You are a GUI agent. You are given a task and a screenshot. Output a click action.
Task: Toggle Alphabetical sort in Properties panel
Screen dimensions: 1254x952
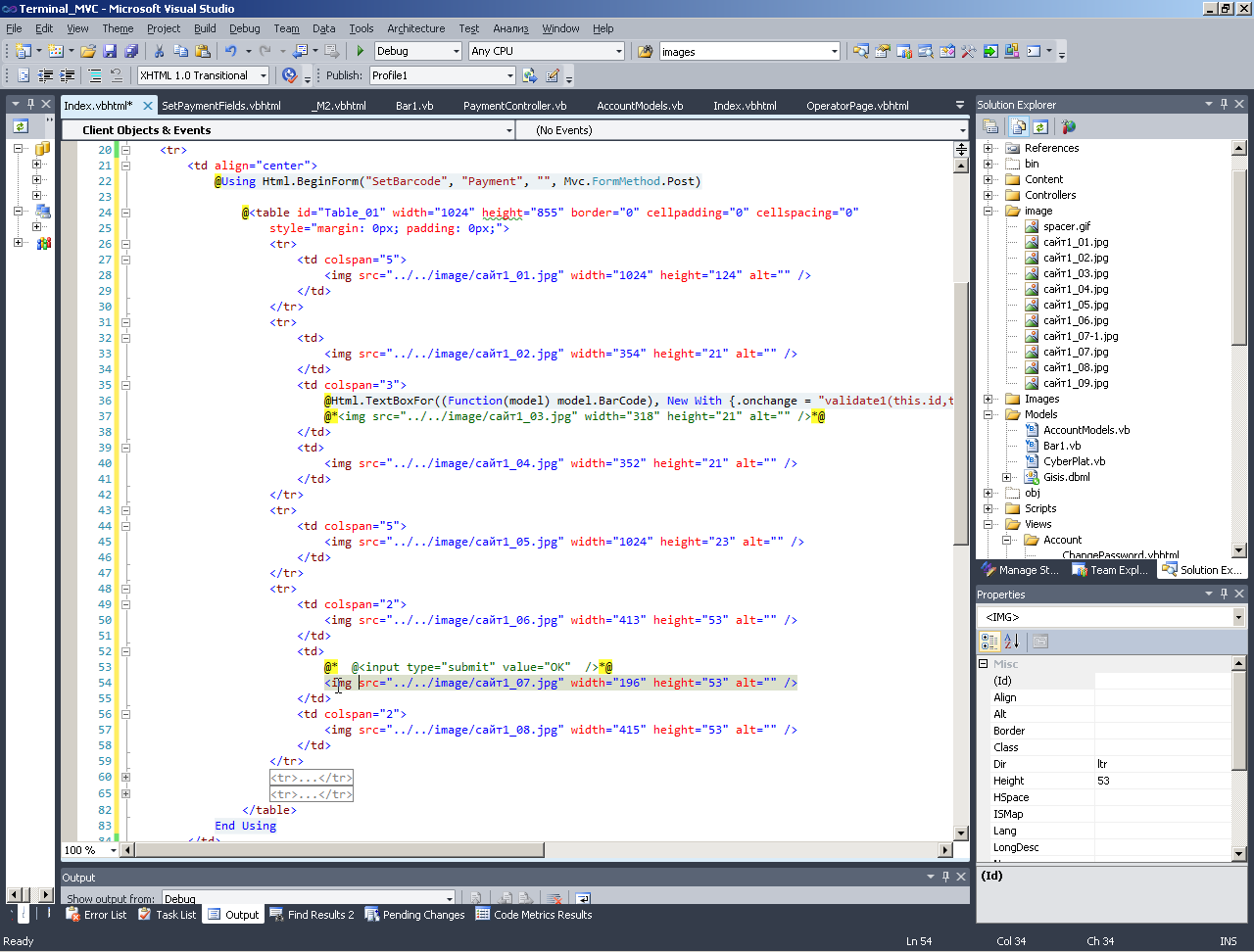tap(1012, 642)
